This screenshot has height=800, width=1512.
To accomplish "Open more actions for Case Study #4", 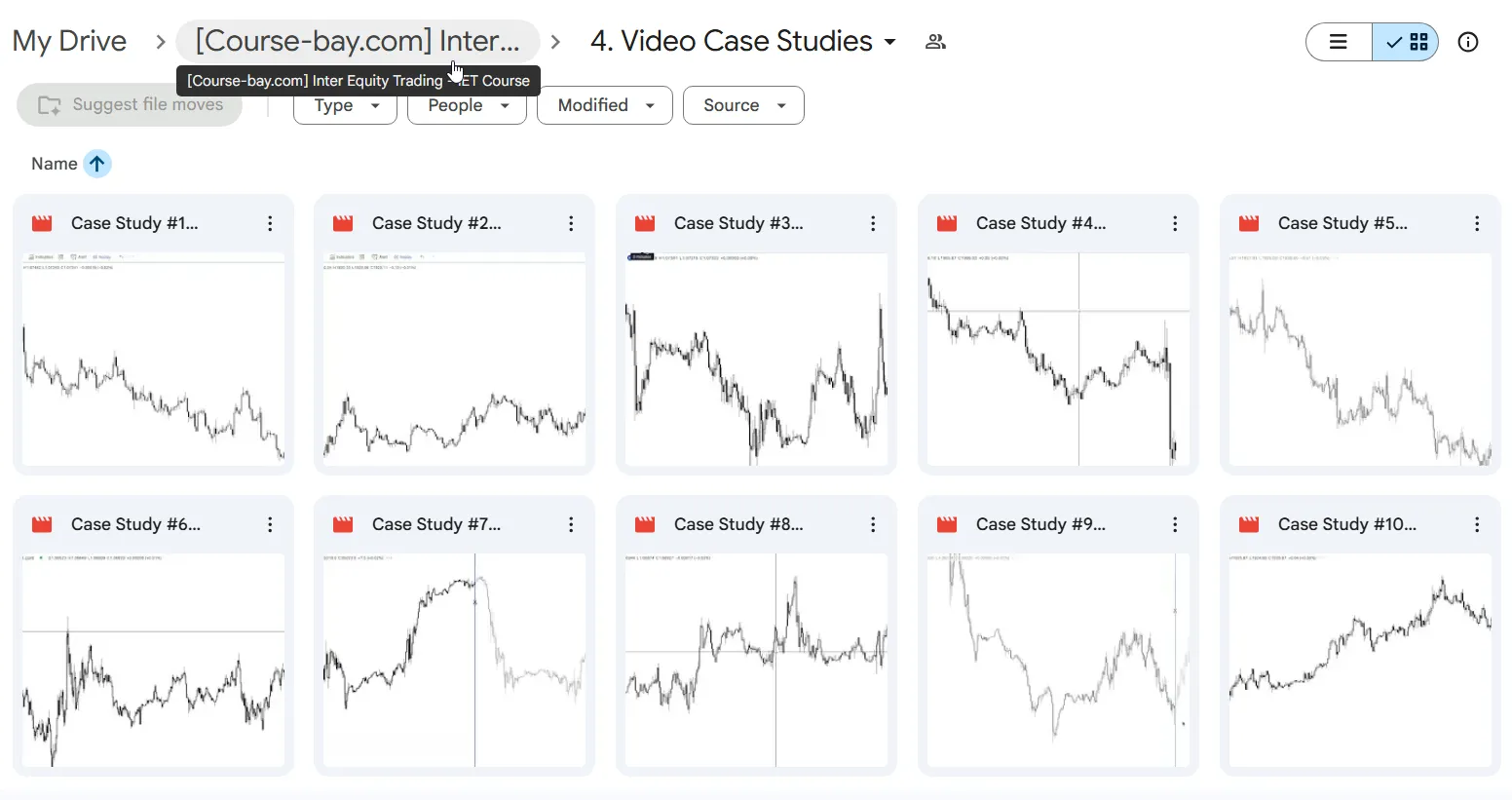I will pos(1175,224).
